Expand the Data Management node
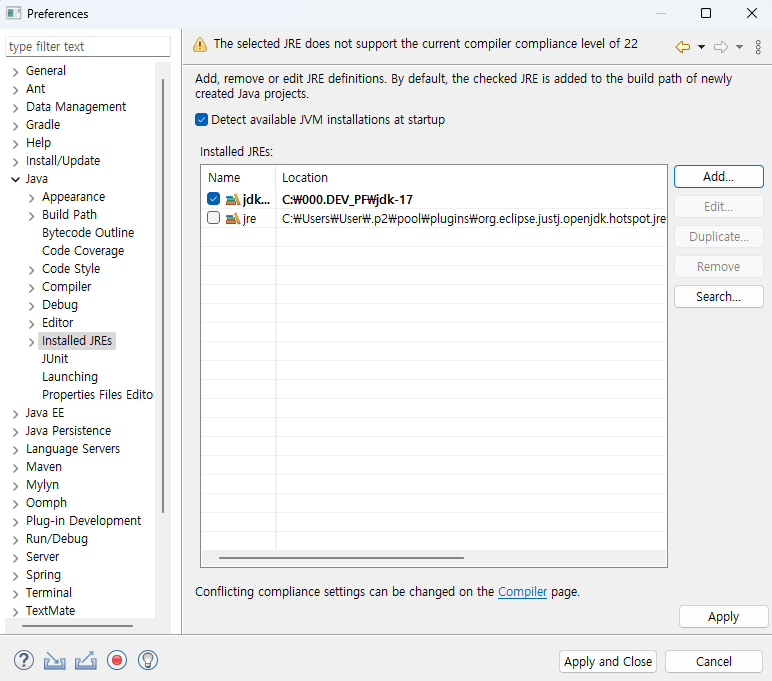This screenshot has height=681, width=772. point(16,108)
